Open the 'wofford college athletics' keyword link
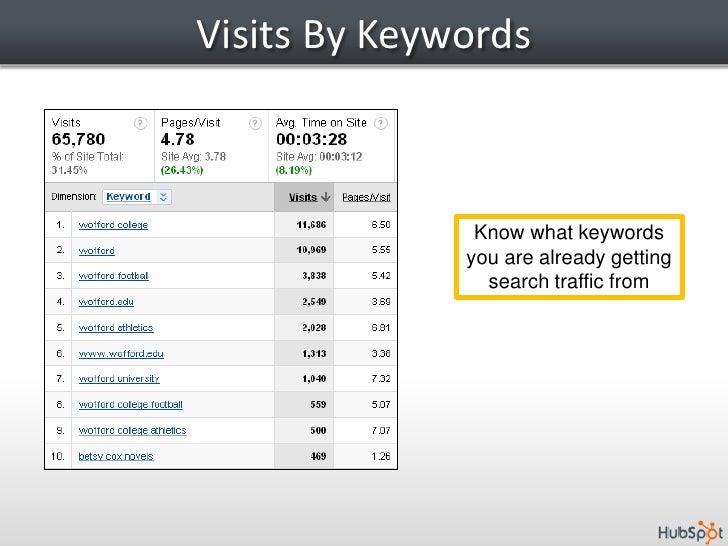The height and width of the screenshot is (546, 728). pyautogui.click(x=133, y=431)
